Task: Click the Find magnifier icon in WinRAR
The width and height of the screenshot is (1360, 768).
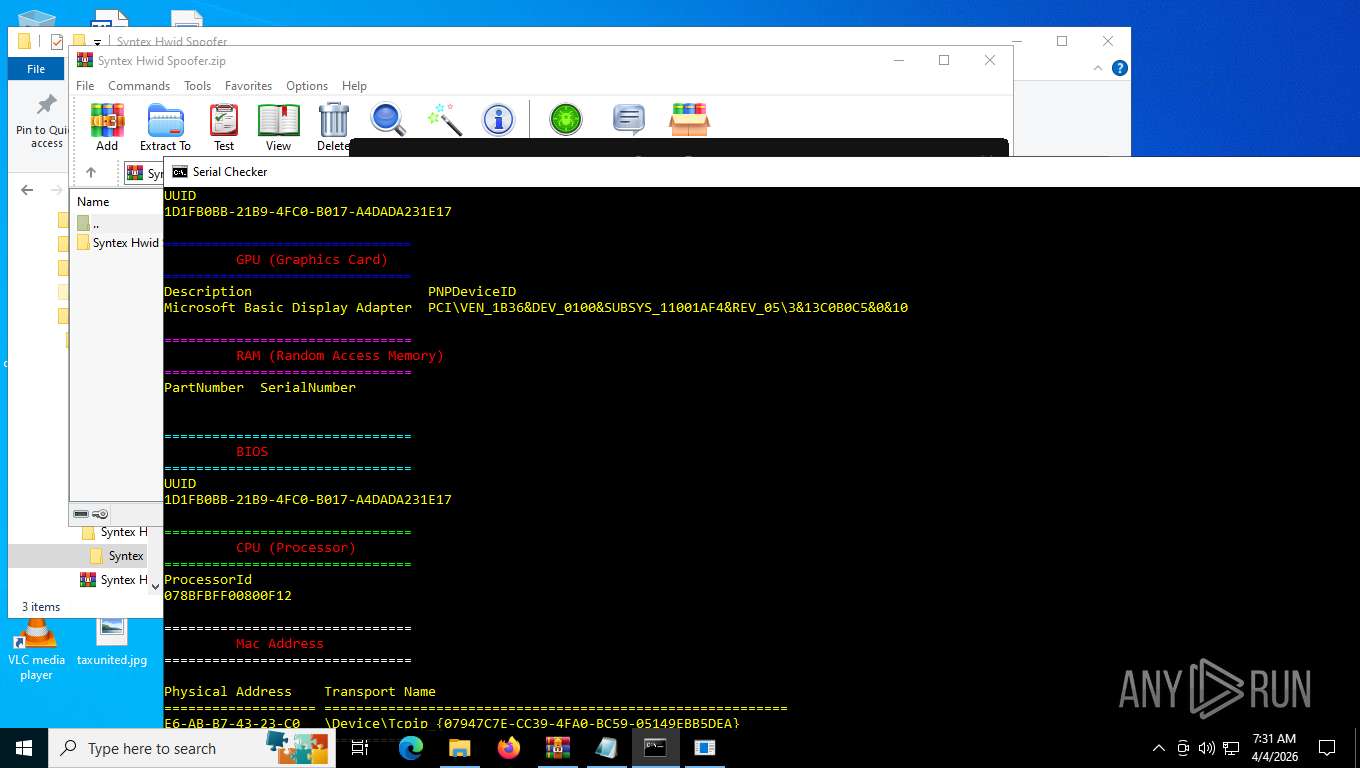Action: 387,119
